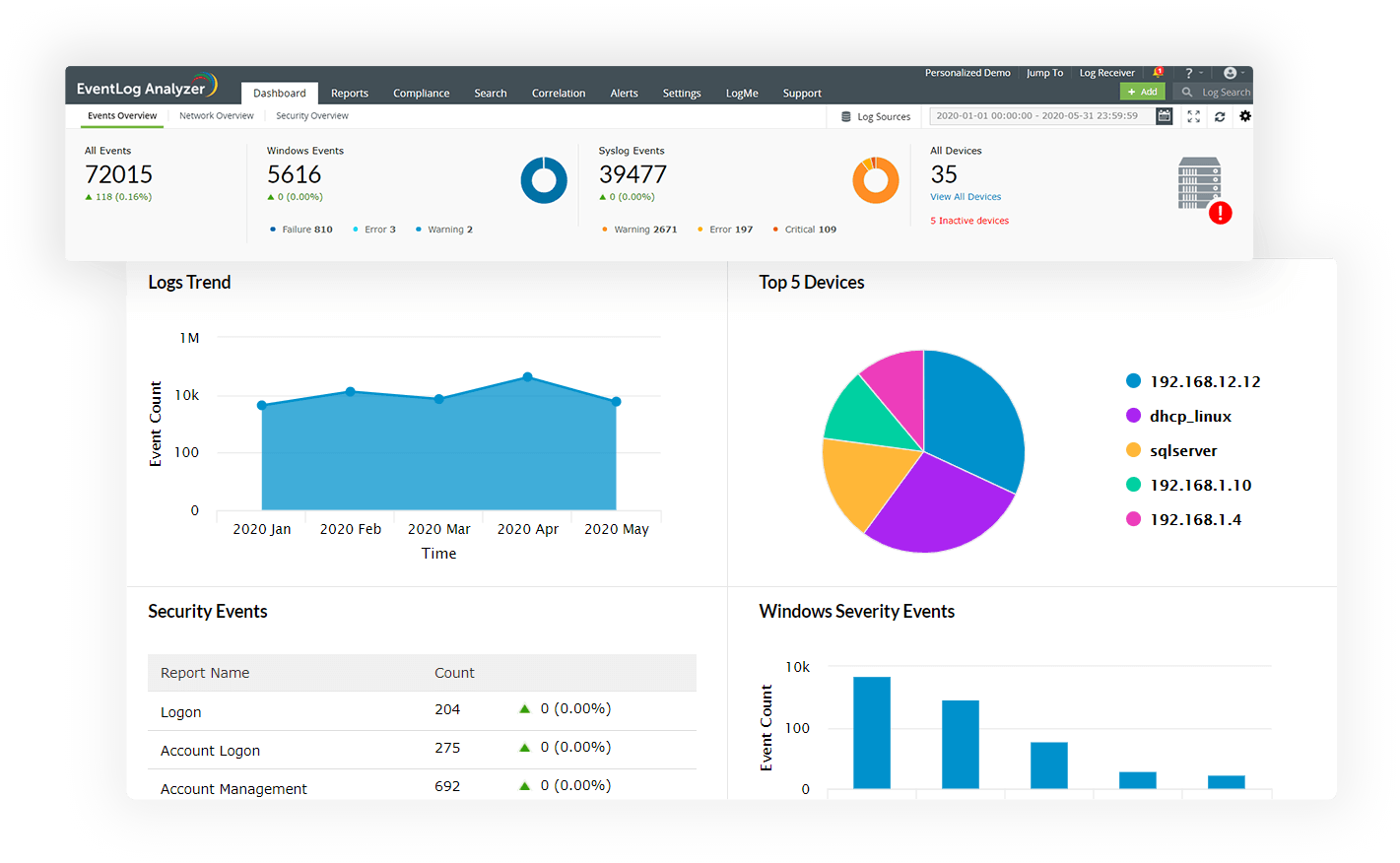Toggle 192.168.1.10 green legend swatch
1400x863 pixels.
tap(1133, 485)
